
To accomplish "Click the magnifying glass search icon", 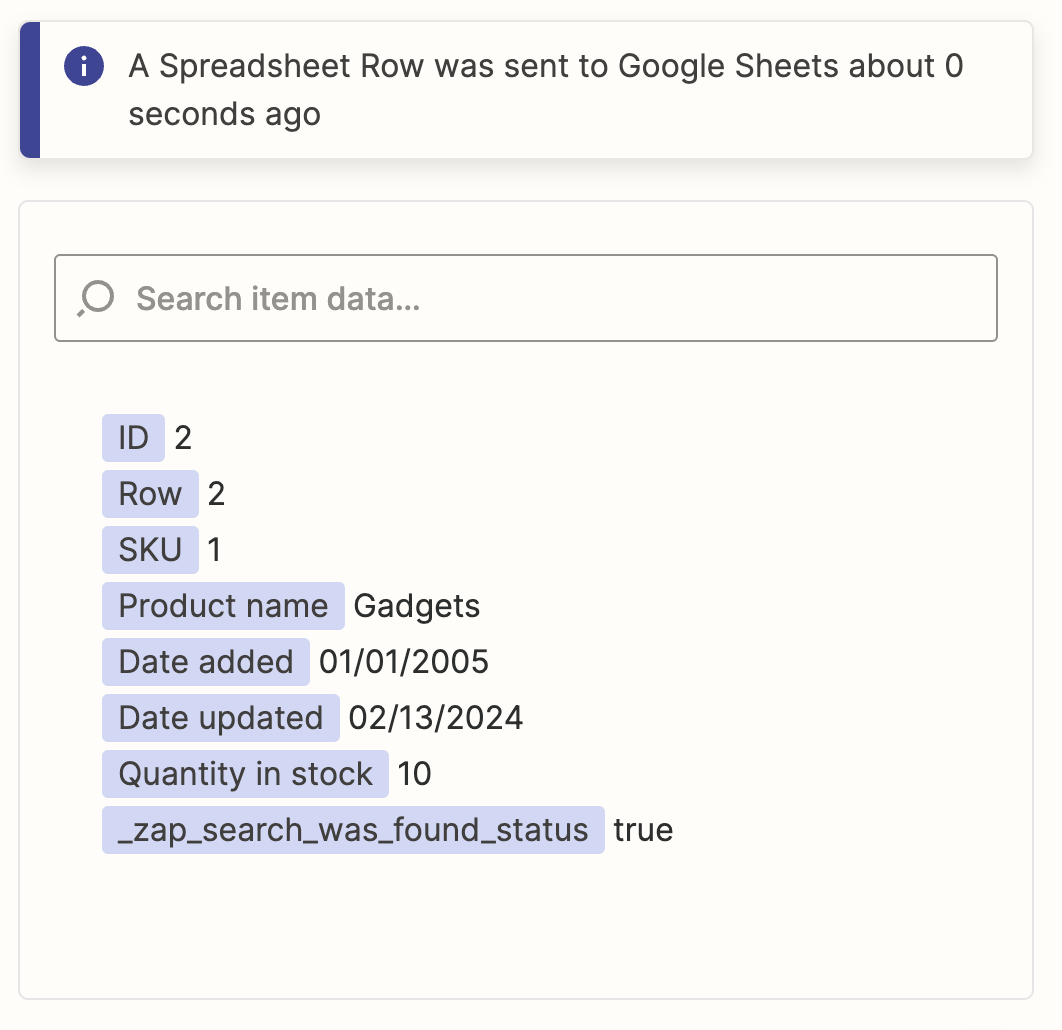I will coord(96,298).
